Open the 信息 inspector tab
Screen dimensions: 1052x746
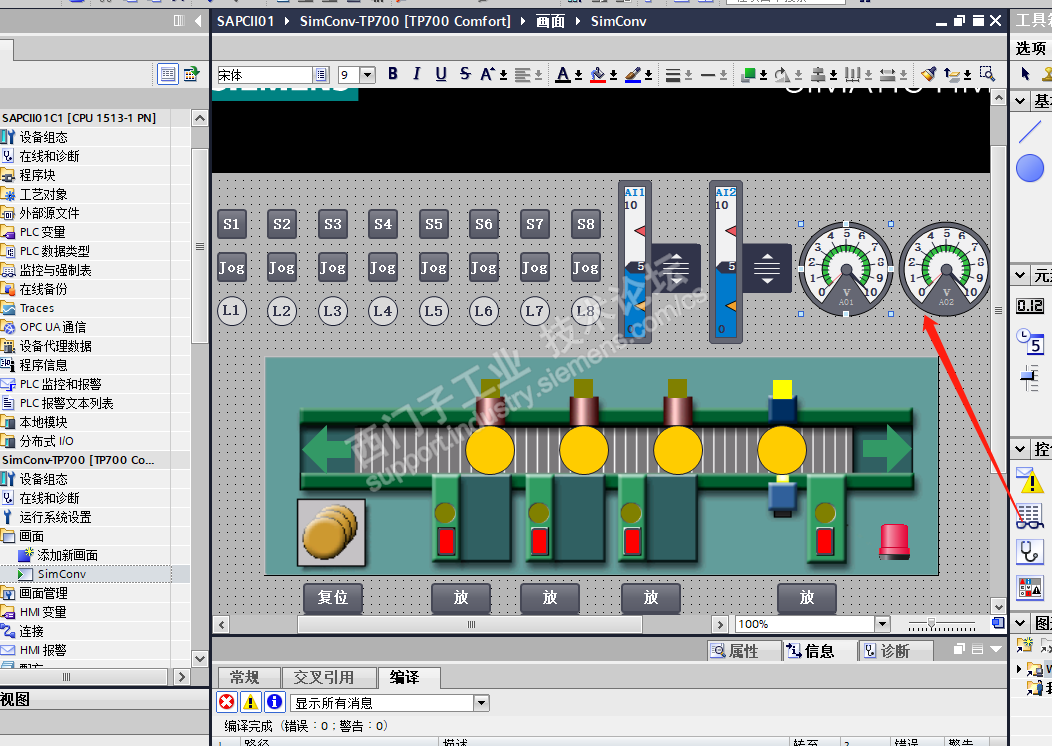[819, 651]
